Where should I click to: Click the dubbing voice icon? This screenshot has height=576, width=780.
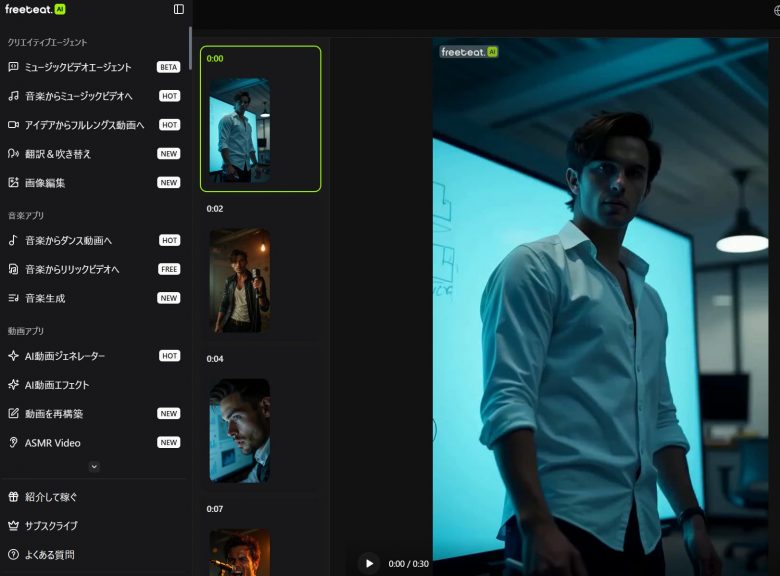[x=13, y=154]
